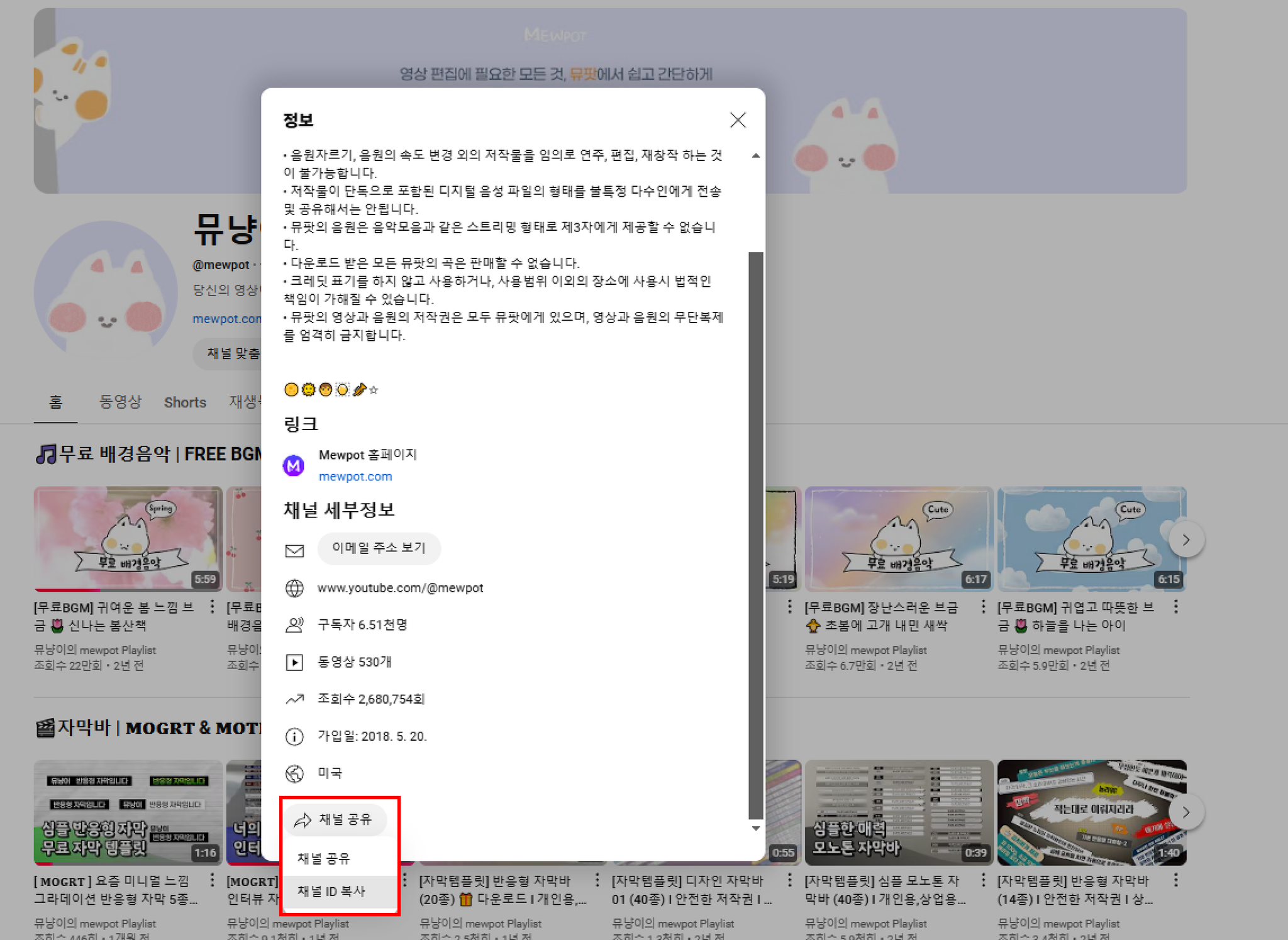Open more options for 귀여운 봄 느낌 video

[212, 607]
